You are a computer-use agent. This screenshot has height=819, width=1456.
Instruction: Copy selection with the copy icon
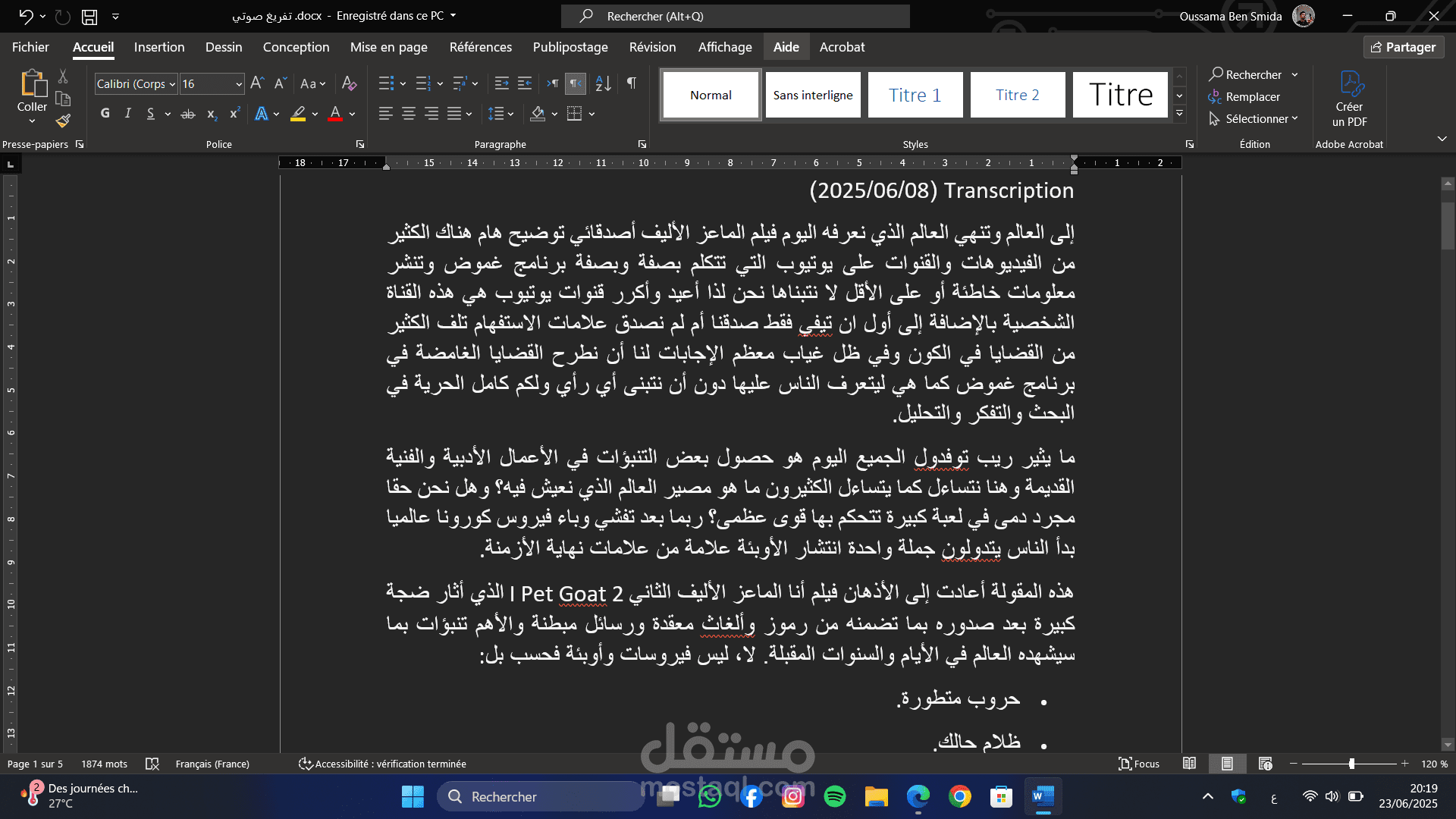(63, 99)
